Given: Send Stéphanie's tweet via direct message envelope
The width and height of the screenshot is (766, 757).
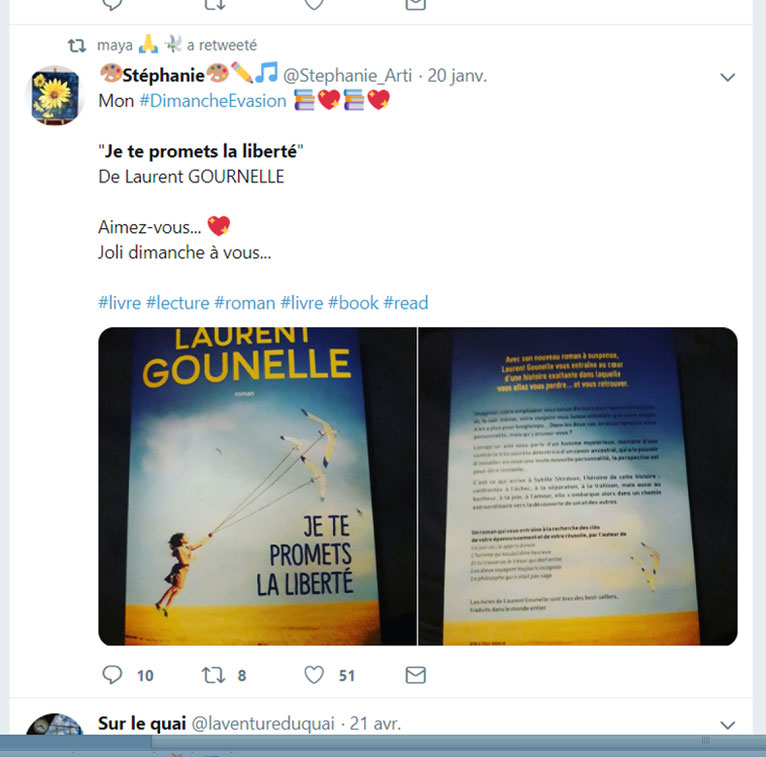Looking at the screenshot, I should pyautogui.click(x=416, y=675).
